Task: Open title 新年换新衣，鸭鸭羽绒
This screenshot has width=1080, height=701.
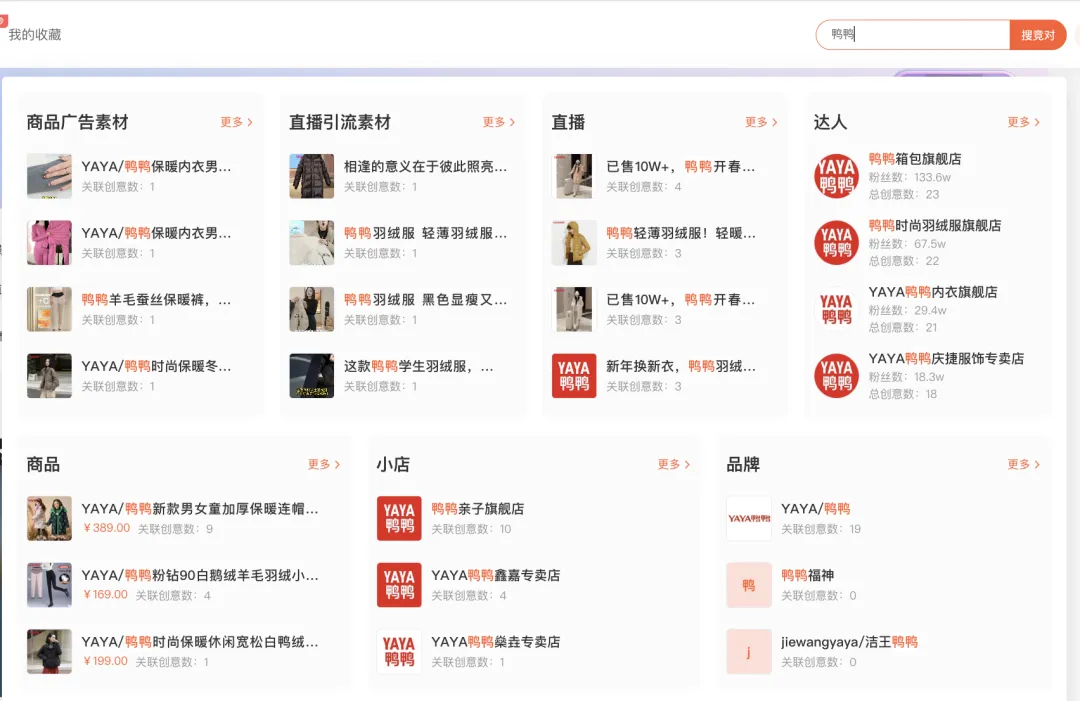Action: pyautogui.click(x=681, y=366)
